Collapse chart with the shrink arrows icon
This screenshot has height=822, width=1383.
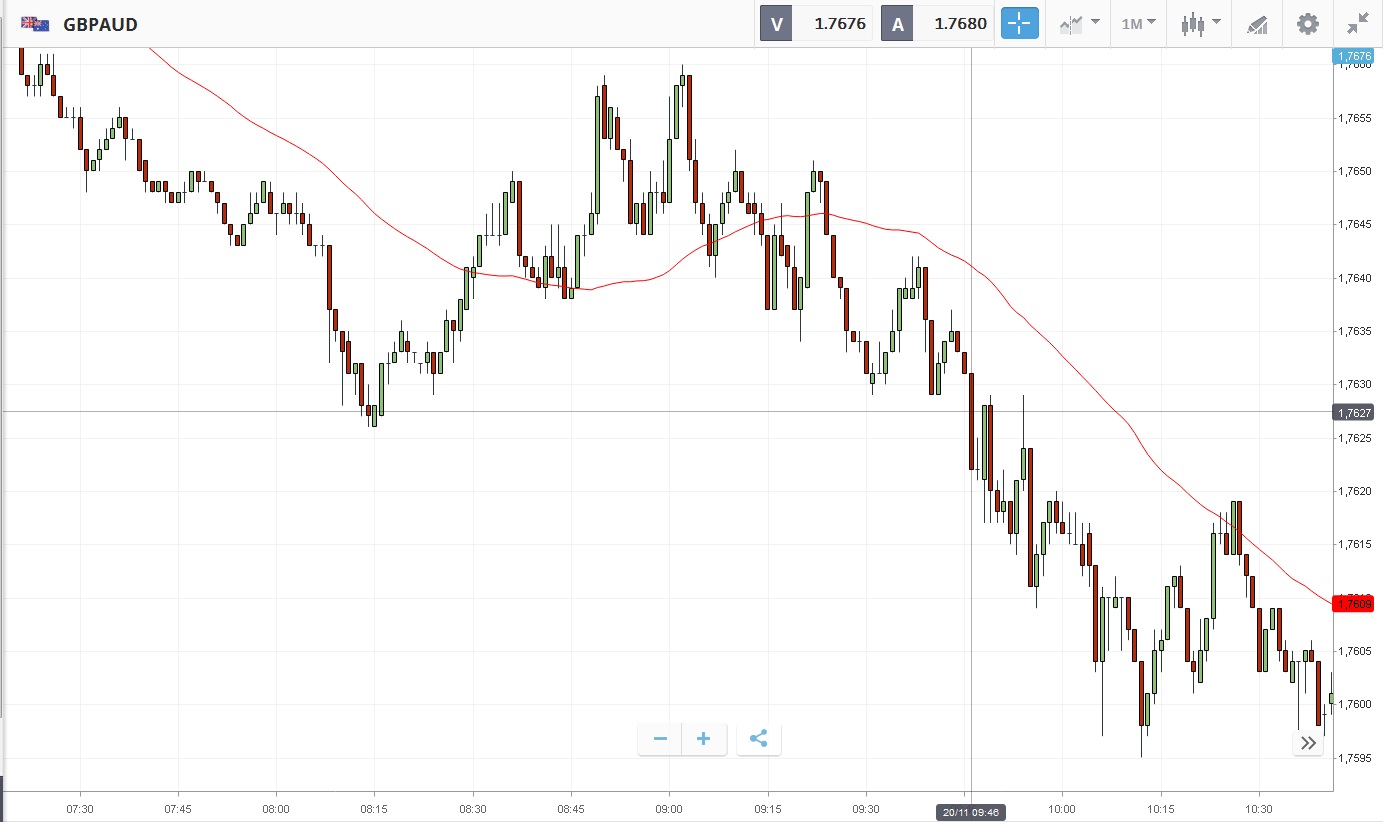[1358, 24]
